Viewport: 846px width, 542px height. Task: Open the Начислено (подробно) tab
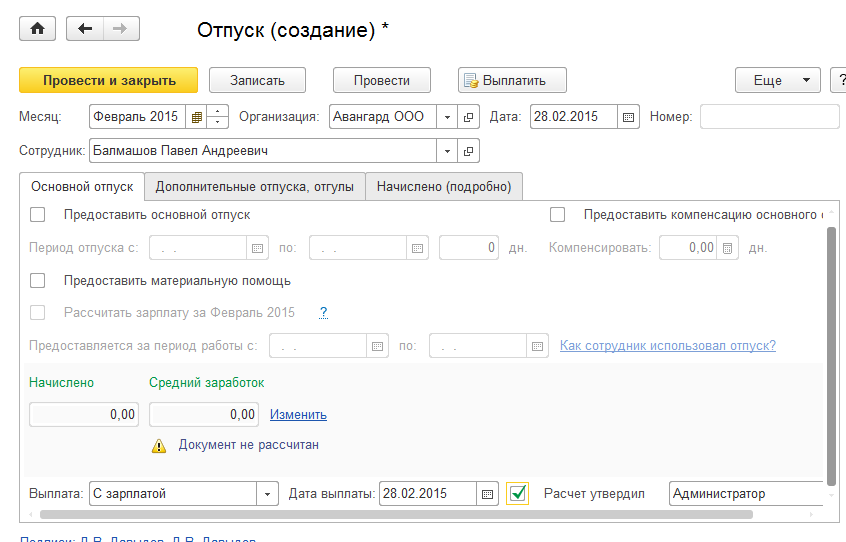click(x=443, y=186)
